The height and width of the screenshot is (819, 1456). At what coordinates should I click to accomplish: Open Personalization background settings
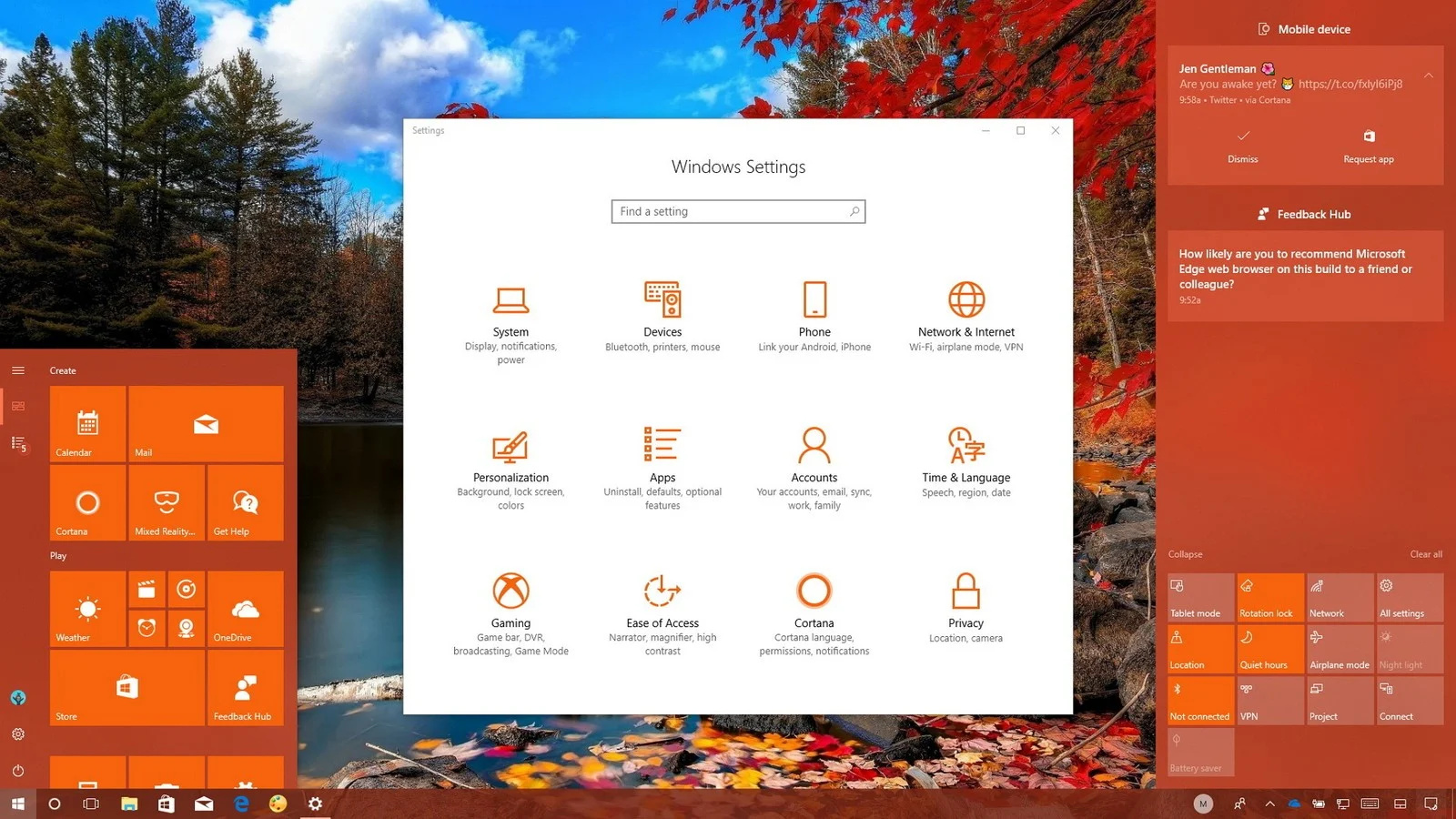tap(511, 460)
